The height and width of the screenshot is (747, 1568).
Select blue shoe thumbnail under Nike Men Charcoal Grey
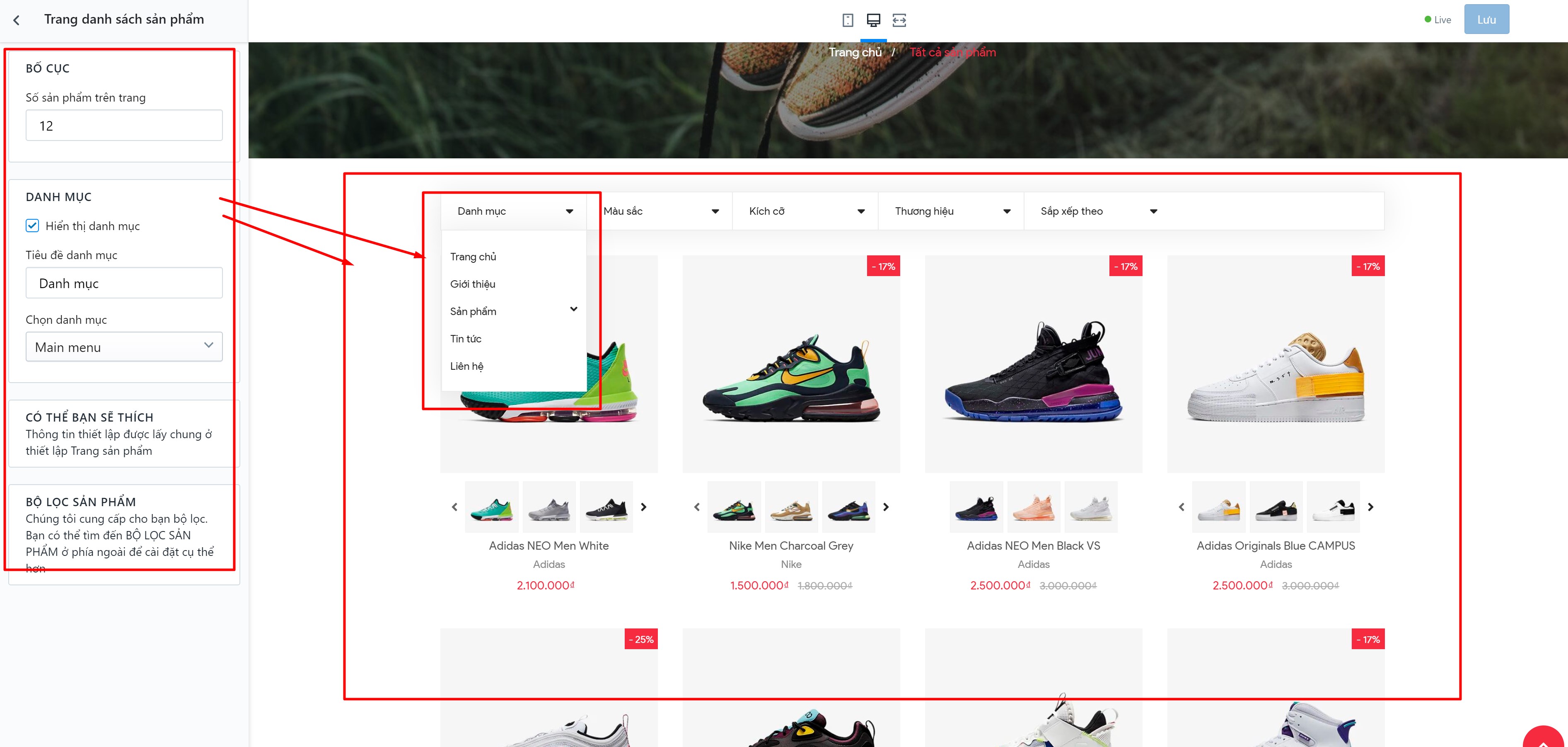pyautogui.click(x=848, y=507)
